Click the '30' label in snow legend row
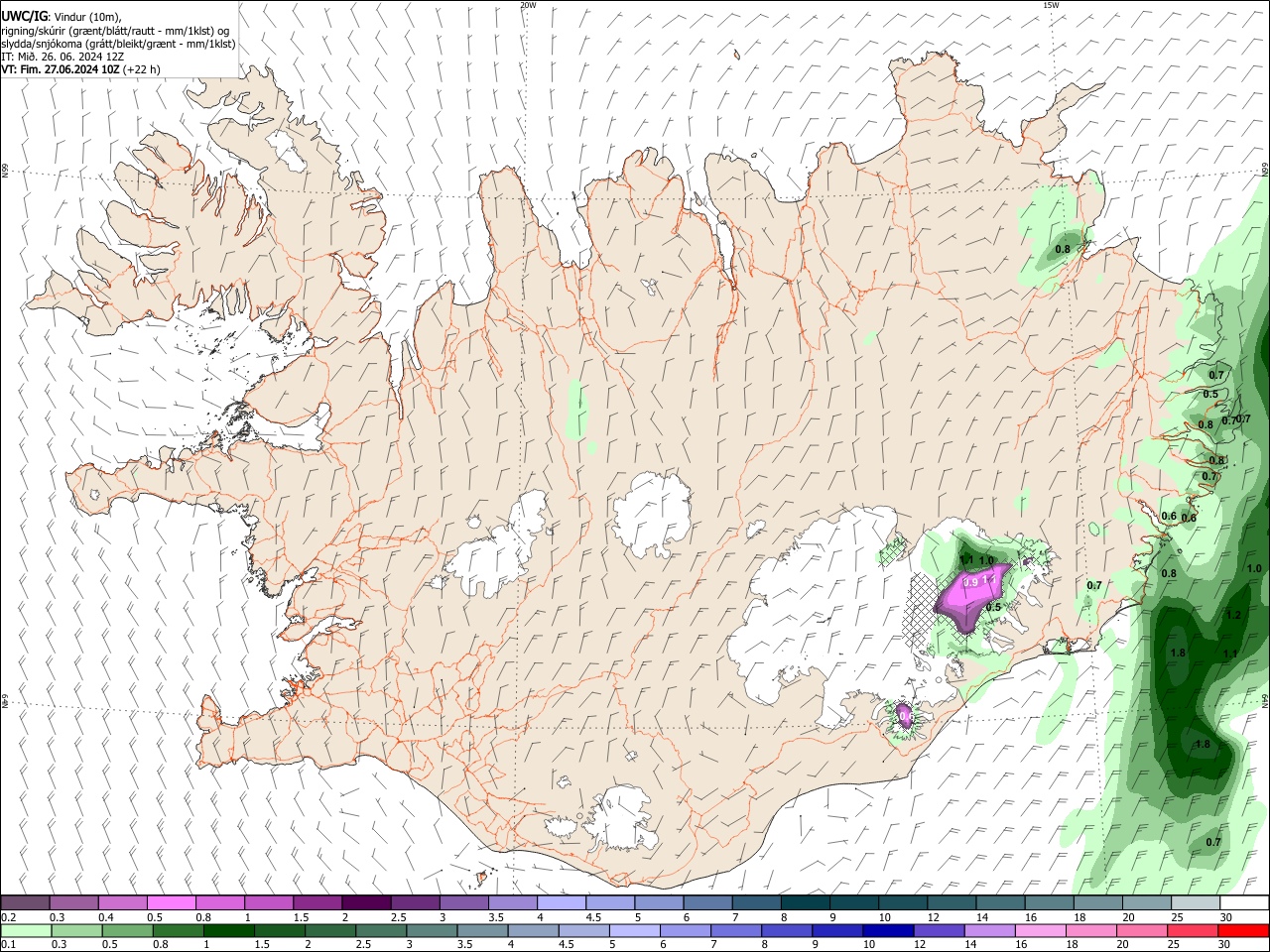 pyautogui.click(x=1225, y=917)
